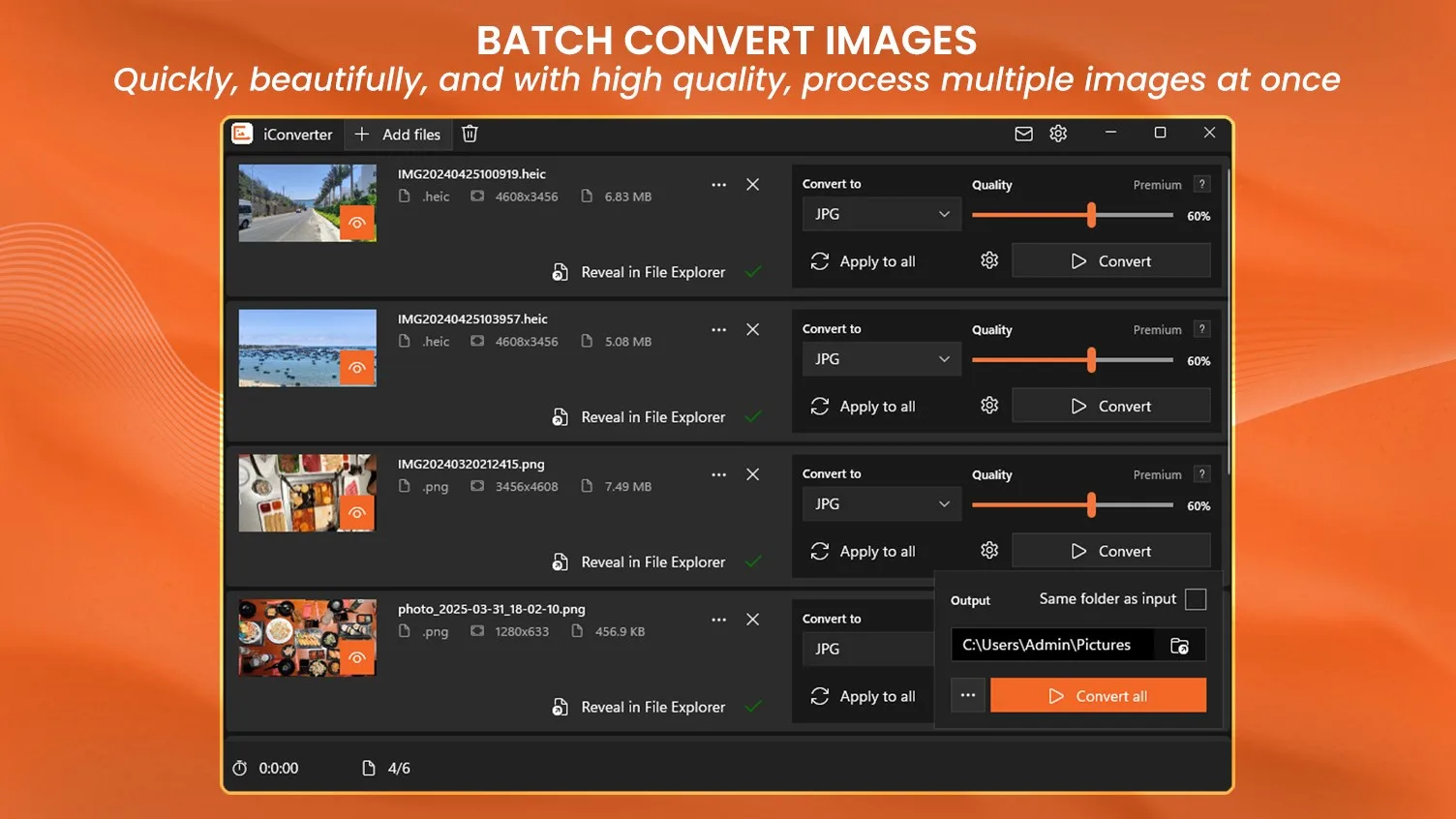Apply to all for photo_2025-03-31_18-02-10.png row
The width and height of the screenshot is (1456, 819).
[863, 697]
